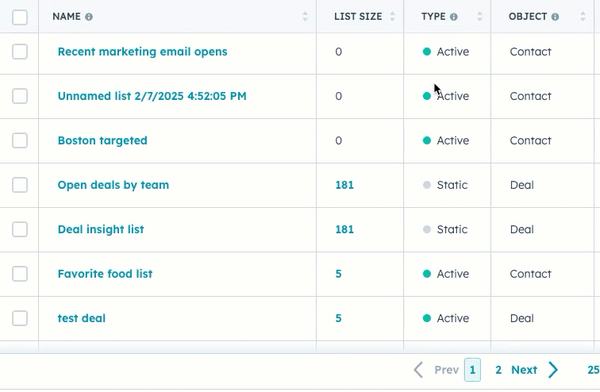The image size is (600, 392).
Task: Click the info icon next to NAME header
Action: (89, 17)
